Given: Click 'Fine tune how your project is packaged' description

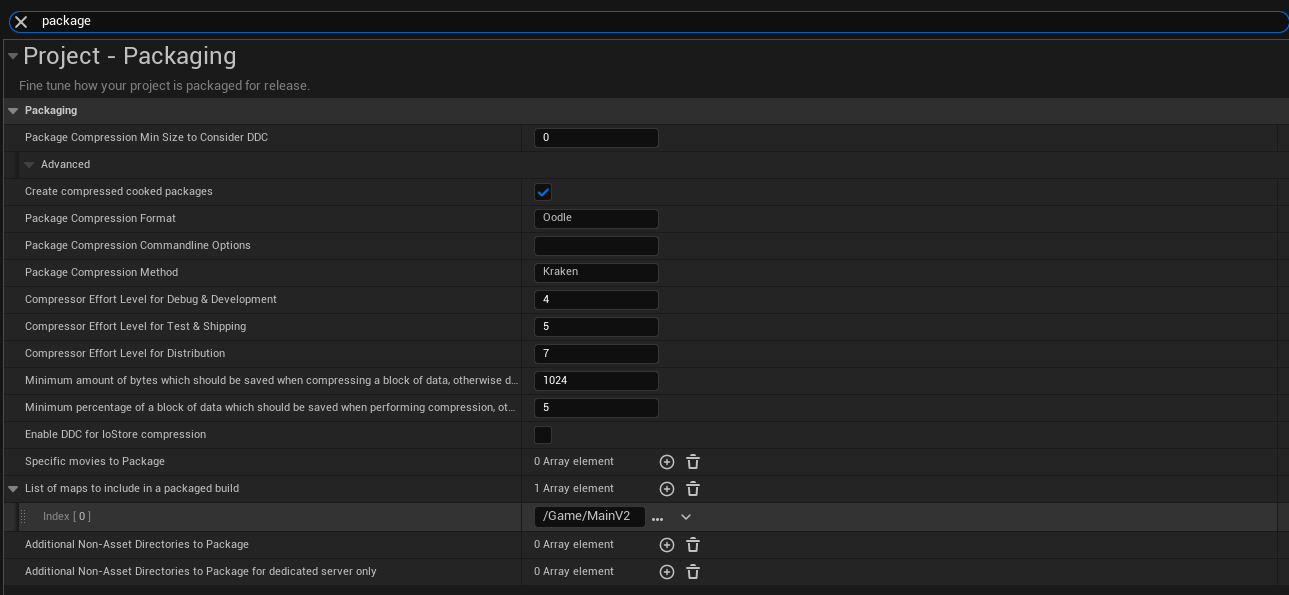Looking at the screenshot, I should [x=164, y=86].
